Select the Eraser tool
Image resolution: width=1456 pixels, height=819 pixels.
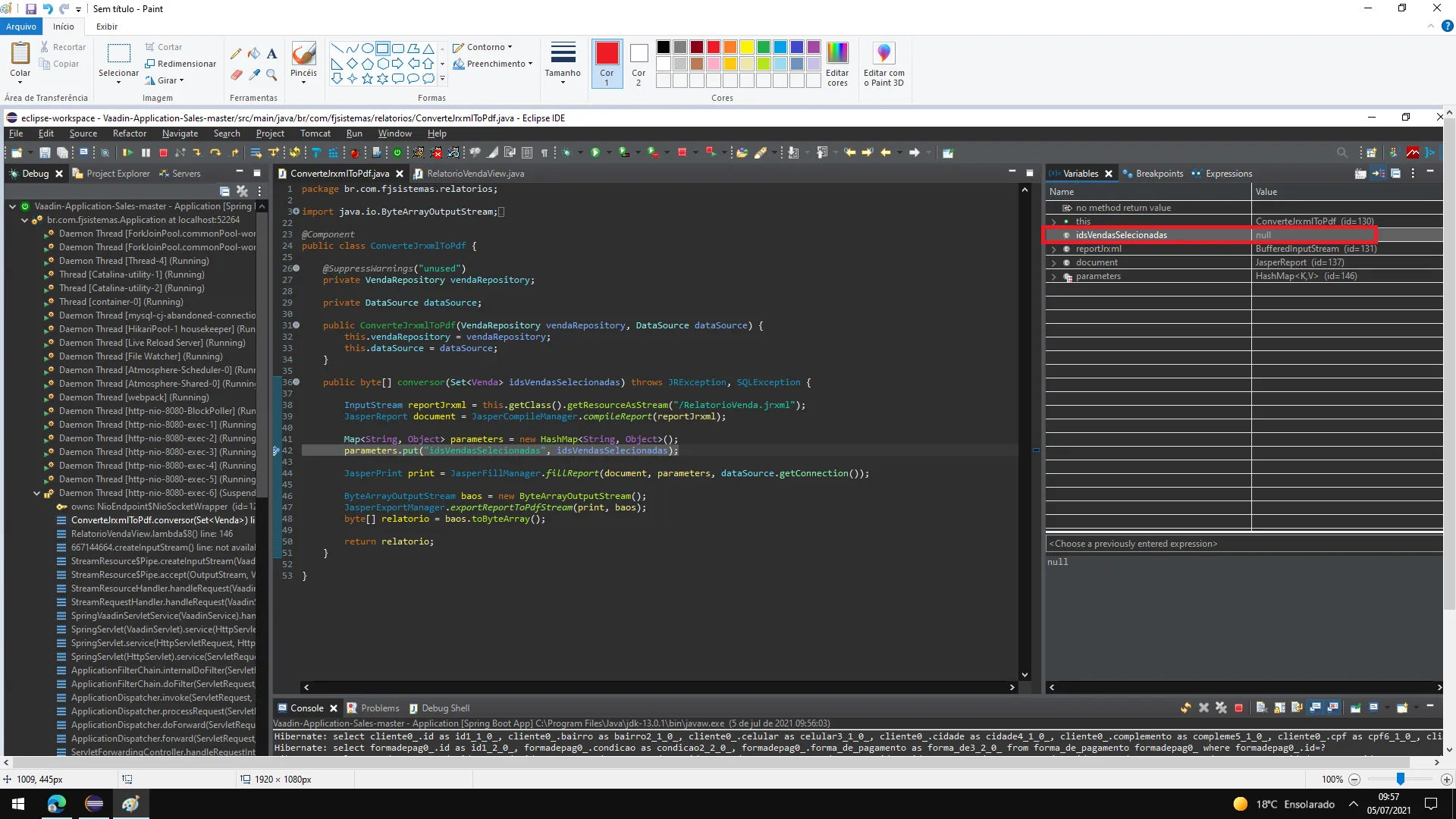[x=236, y=75]
